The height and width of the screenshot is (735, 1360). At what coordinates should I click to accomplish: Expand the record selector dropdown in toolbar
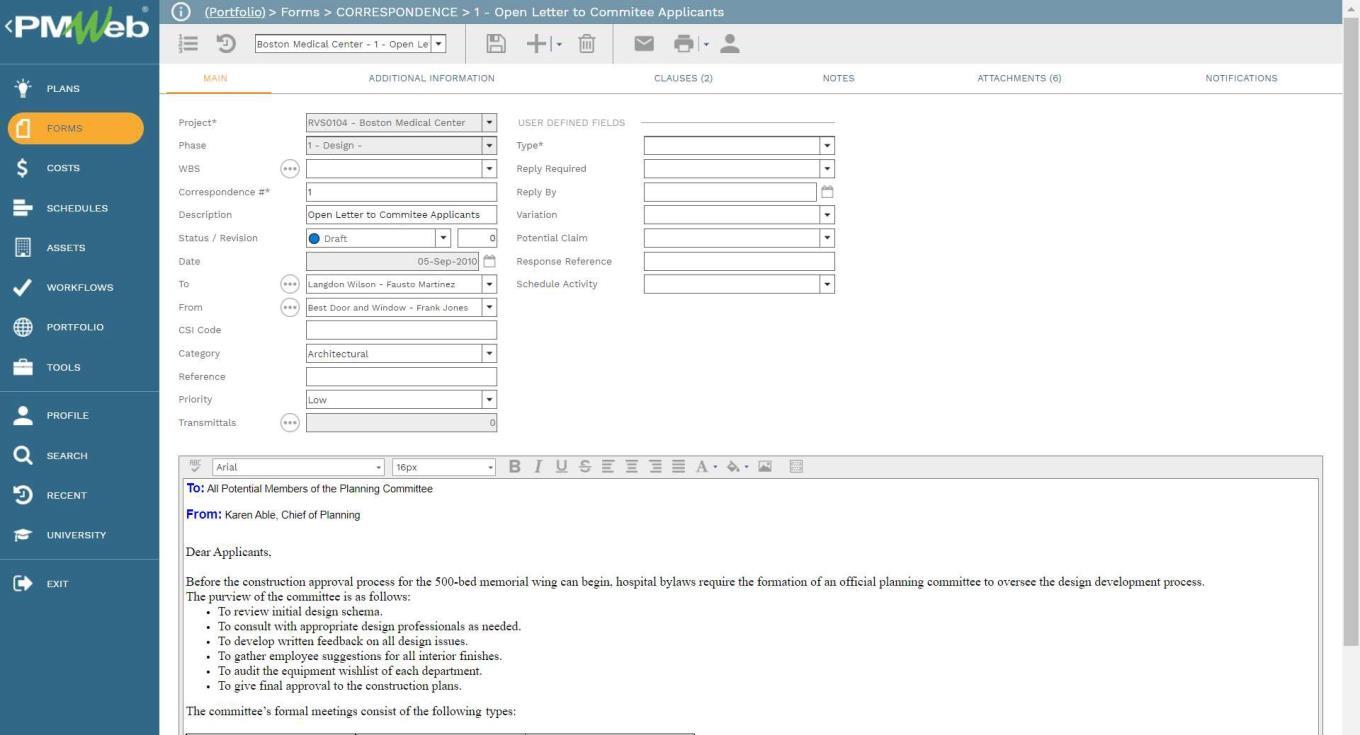click(438, 44)
